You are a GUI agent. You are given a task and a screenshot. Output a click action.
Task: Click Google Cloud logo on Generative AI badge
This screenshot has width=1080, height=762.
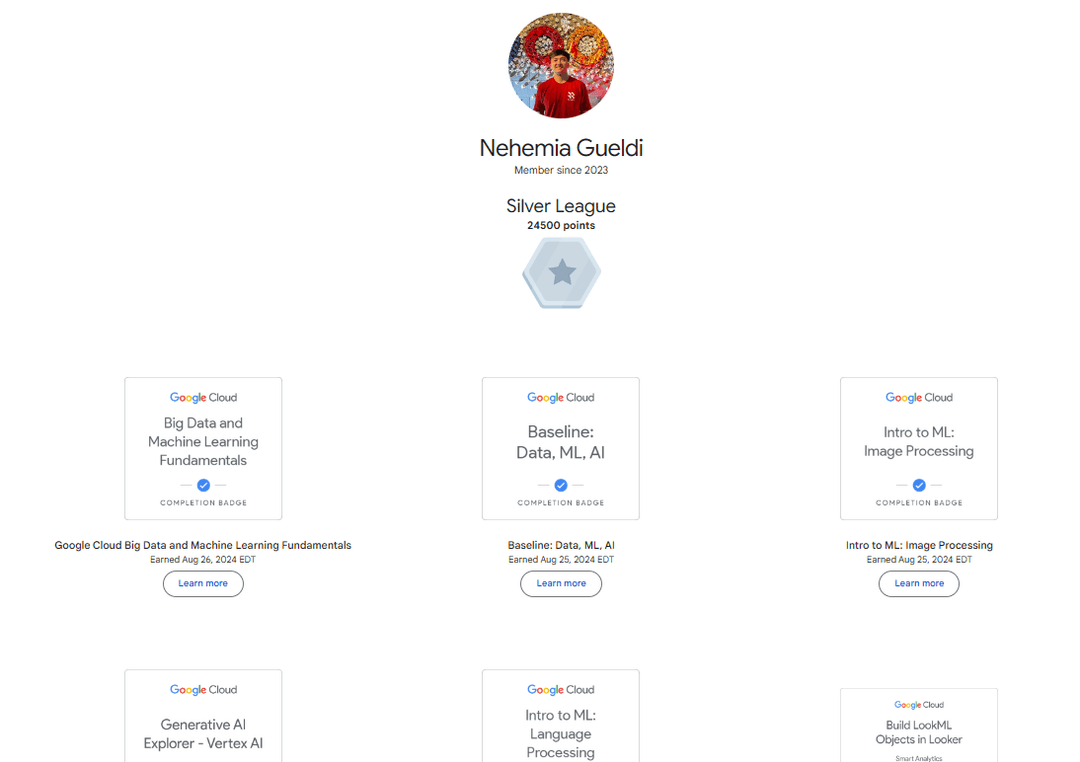pos(203,690)
